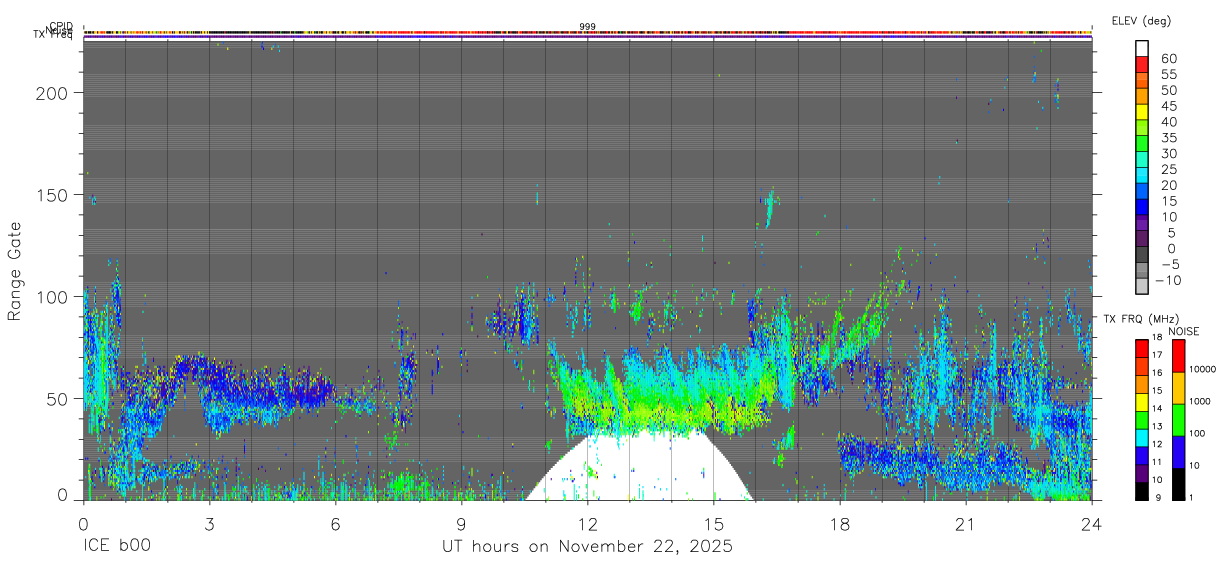Click the "9" value on TX FRQ legend

tap(1159, 497)
